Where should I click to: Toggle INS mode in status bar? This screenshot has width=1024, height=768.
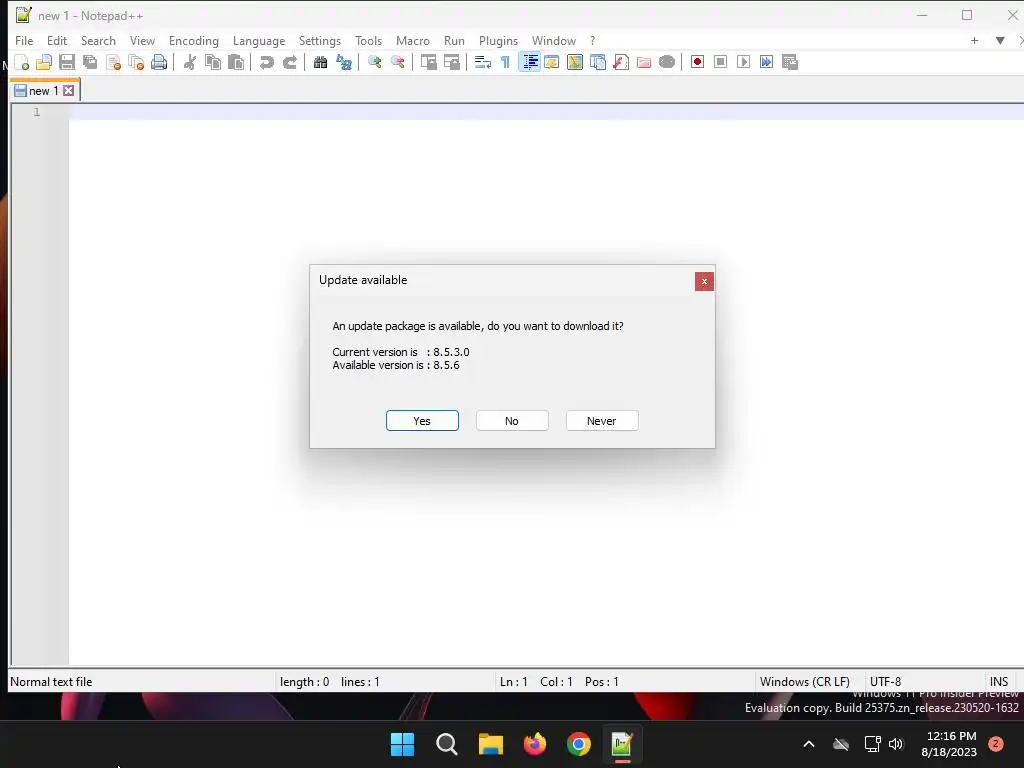point(999,681)
